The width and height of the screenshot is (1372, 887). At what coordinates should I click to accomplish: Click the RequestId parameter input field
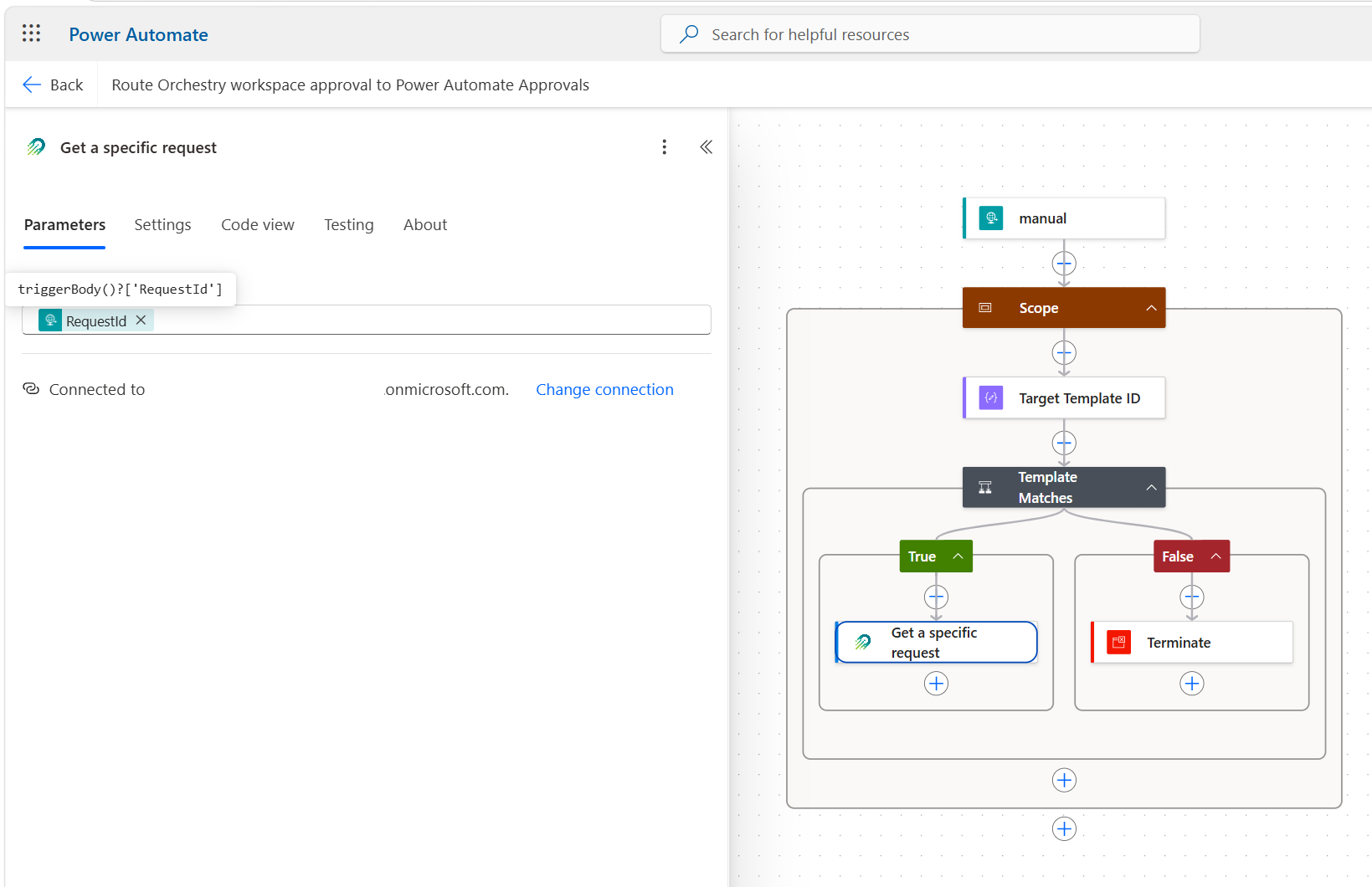coord(367,320)
